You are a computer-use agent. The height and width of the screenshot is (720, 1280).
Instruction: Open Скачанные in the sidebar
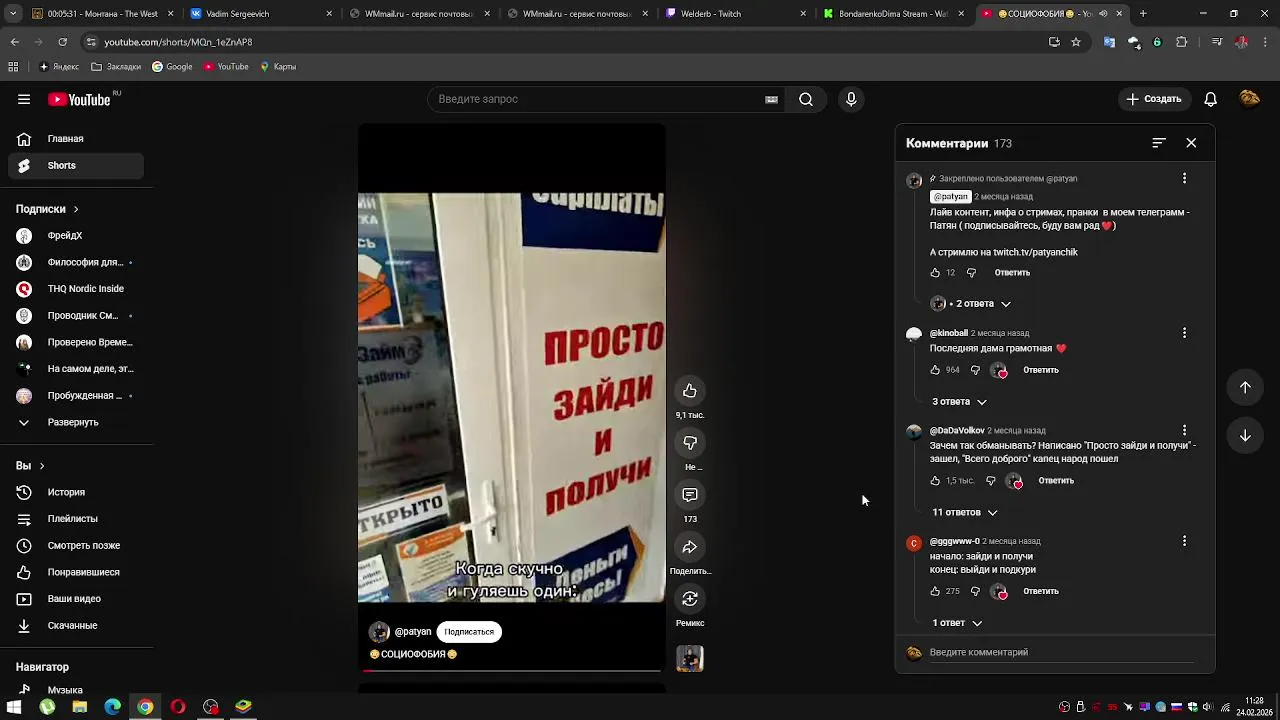point(76,626)
